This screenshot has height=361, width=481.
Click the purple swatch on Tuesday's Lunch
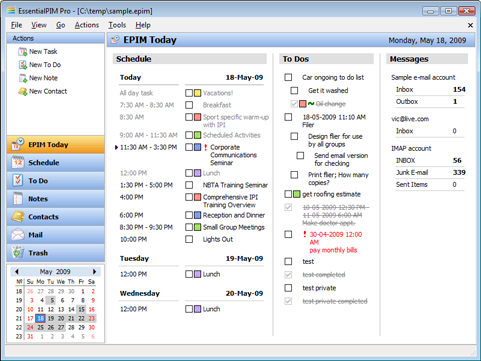197,274
